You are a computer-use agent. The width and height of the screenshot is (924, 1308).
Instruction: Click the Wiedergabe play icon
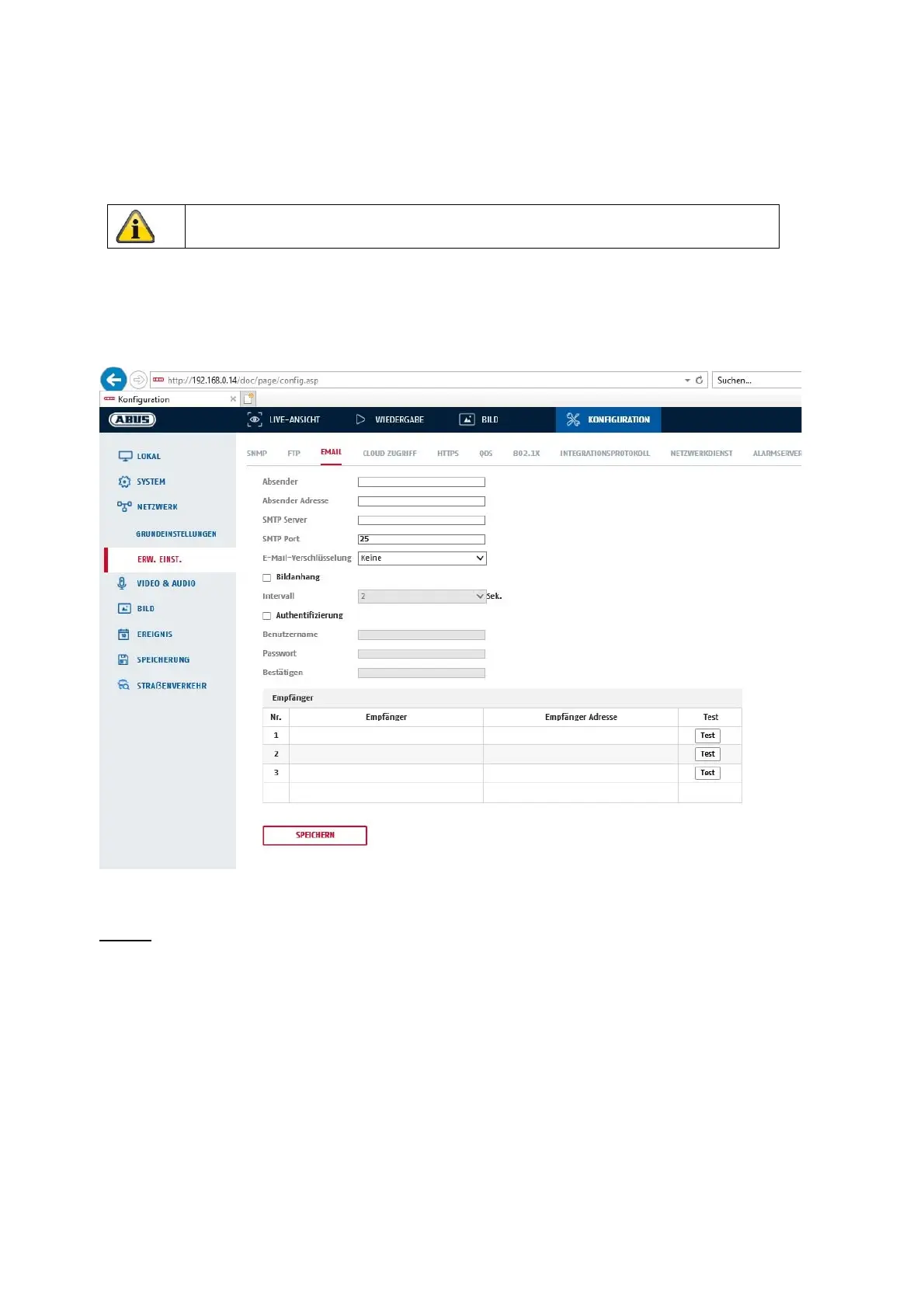click(360, 419)
